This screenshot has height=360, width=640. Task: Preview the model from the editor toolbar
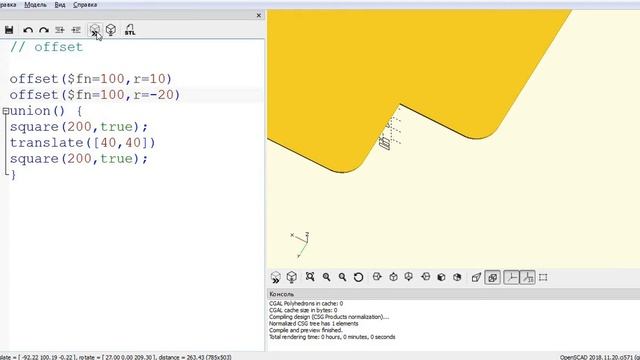(x=95, y=30)
